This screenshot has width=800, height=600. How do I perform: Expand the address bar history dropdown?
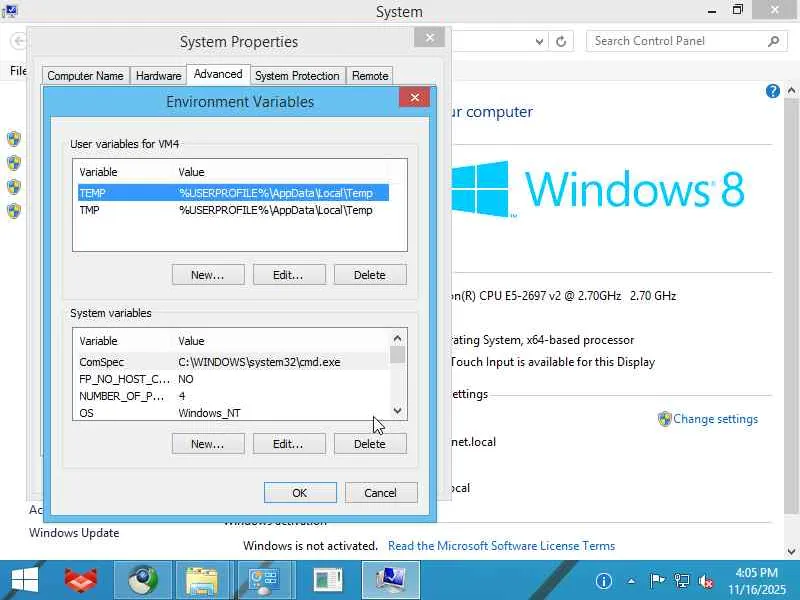click(x=539, y=41)
